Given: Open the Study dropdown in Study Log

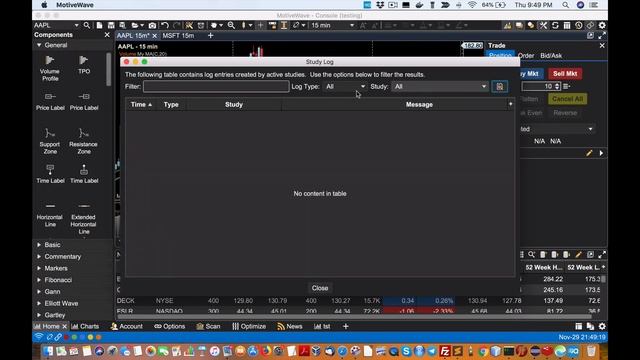Looking at the screenshot, I should click(x=440, y=87).
